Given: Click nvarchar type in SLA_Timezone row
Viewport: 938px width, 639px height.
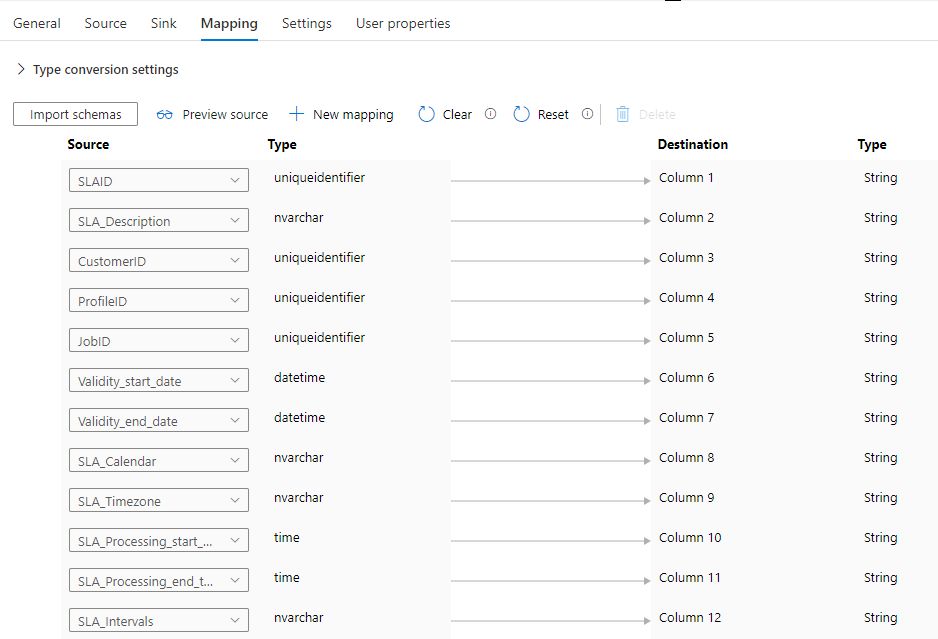Looking at the screenshot, I should tap(299, 498).
